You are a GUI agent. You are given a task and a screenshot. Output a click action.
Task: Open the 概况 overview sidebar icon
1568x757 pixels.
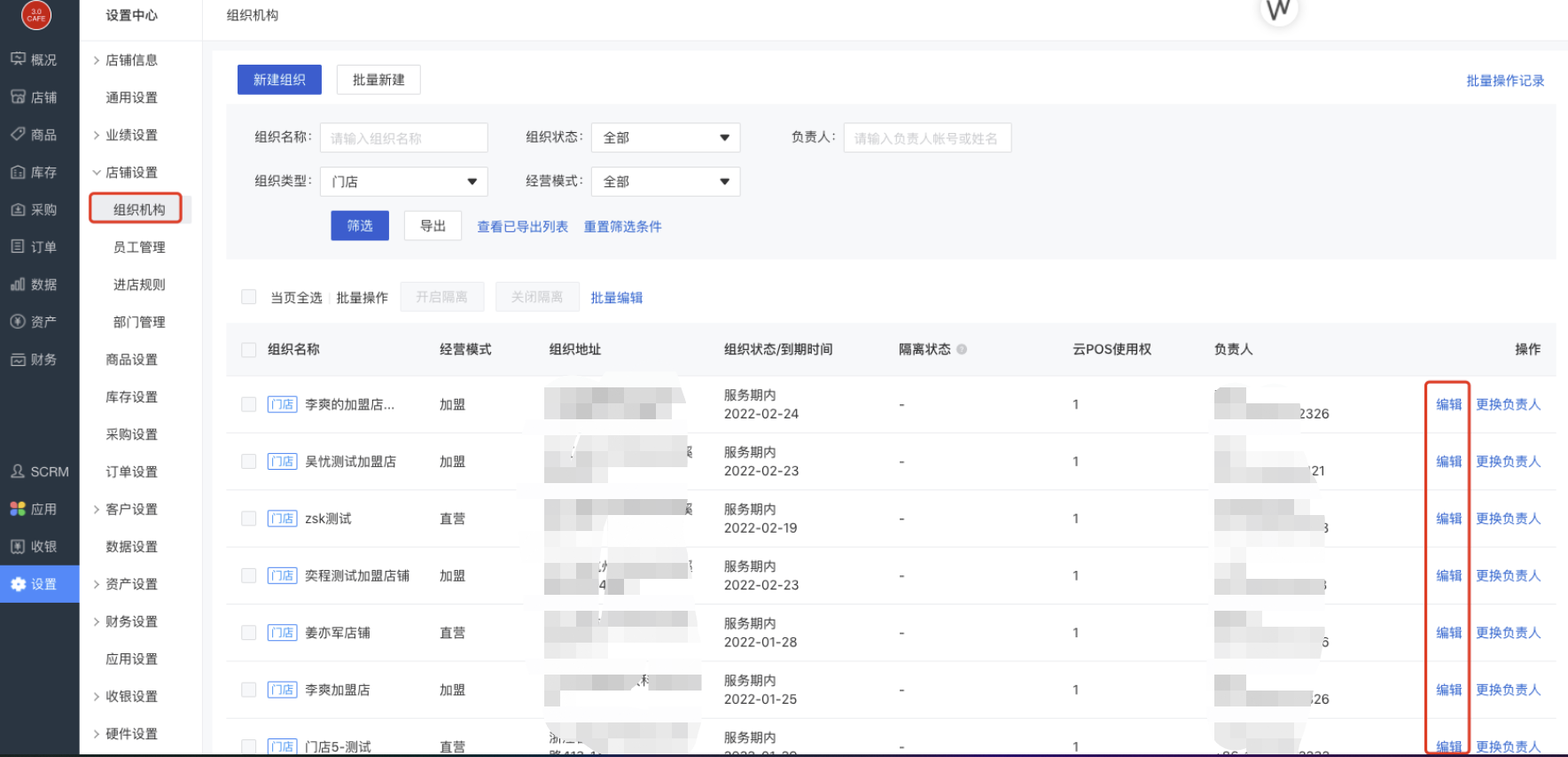click(x=18, y=59)
